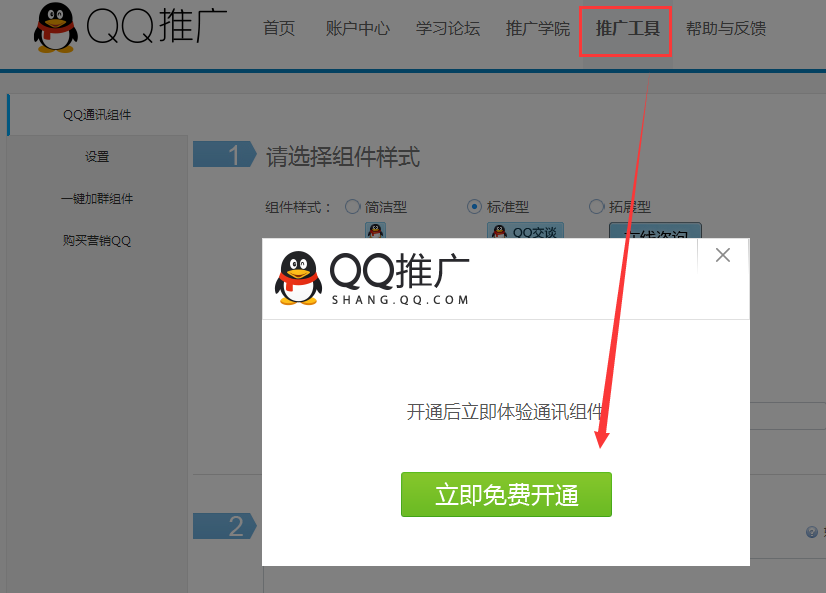Close the QQ推广 popup dialog

pyautogui.click(x=723, y=255)
